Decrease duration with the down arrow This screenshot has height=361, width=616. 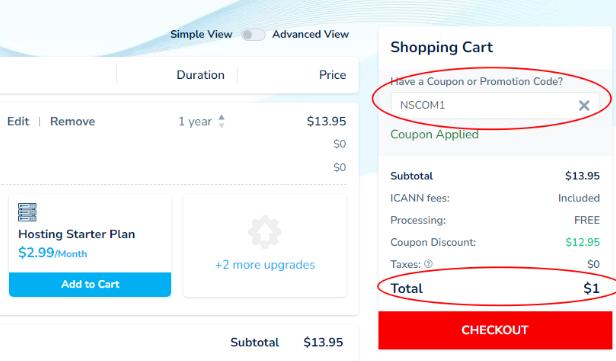pyautogui.click(x=222, y=125)
